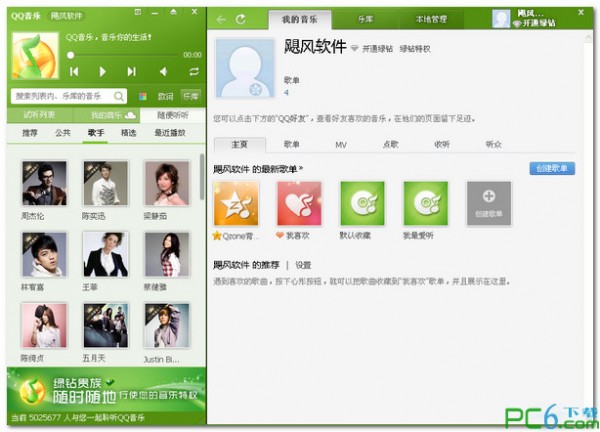Viewport: 600px width, 432px height.
Task: Click the 绿钻贵族 promotional banner
Action: (x=106, y=390)
